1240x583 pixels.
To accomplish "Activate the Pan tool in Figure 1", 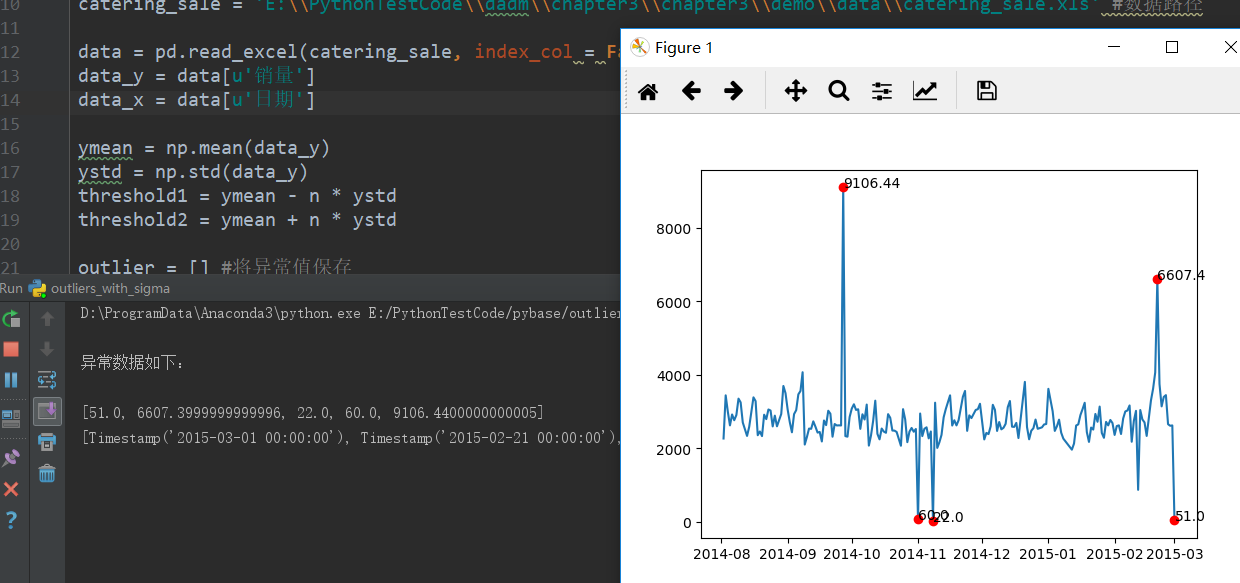I will point(795,90).
